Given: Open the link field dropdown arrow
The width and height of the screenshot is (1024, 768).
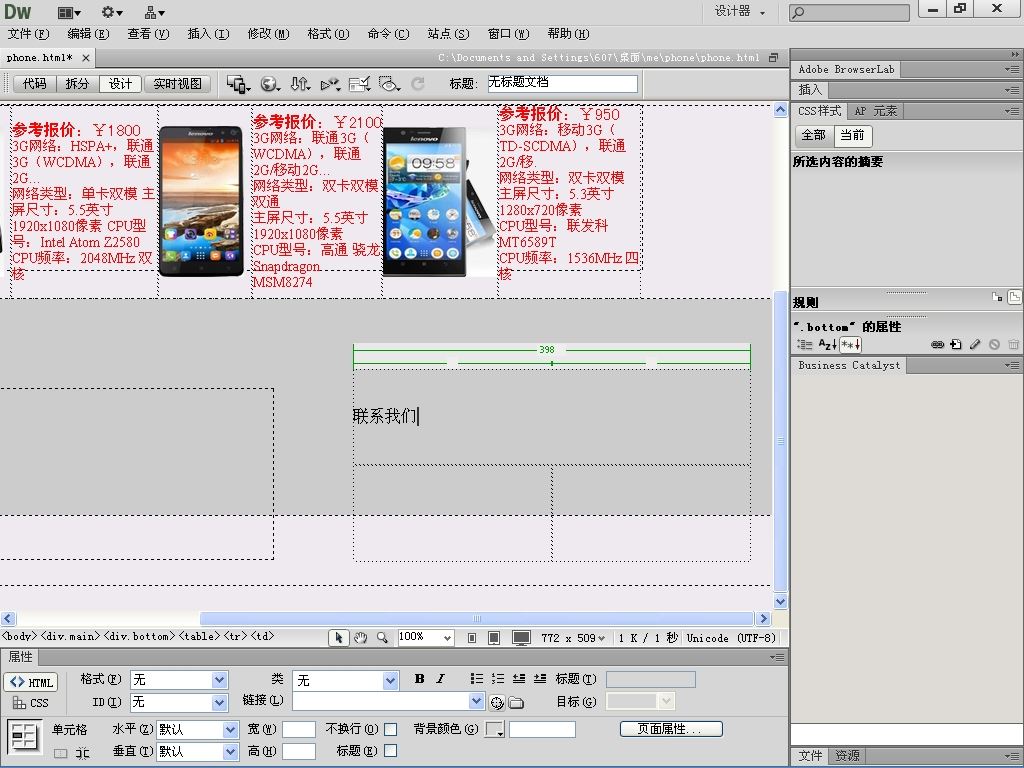Looking at the screenshot, I should pyautogui.click(x=477, y=701).
